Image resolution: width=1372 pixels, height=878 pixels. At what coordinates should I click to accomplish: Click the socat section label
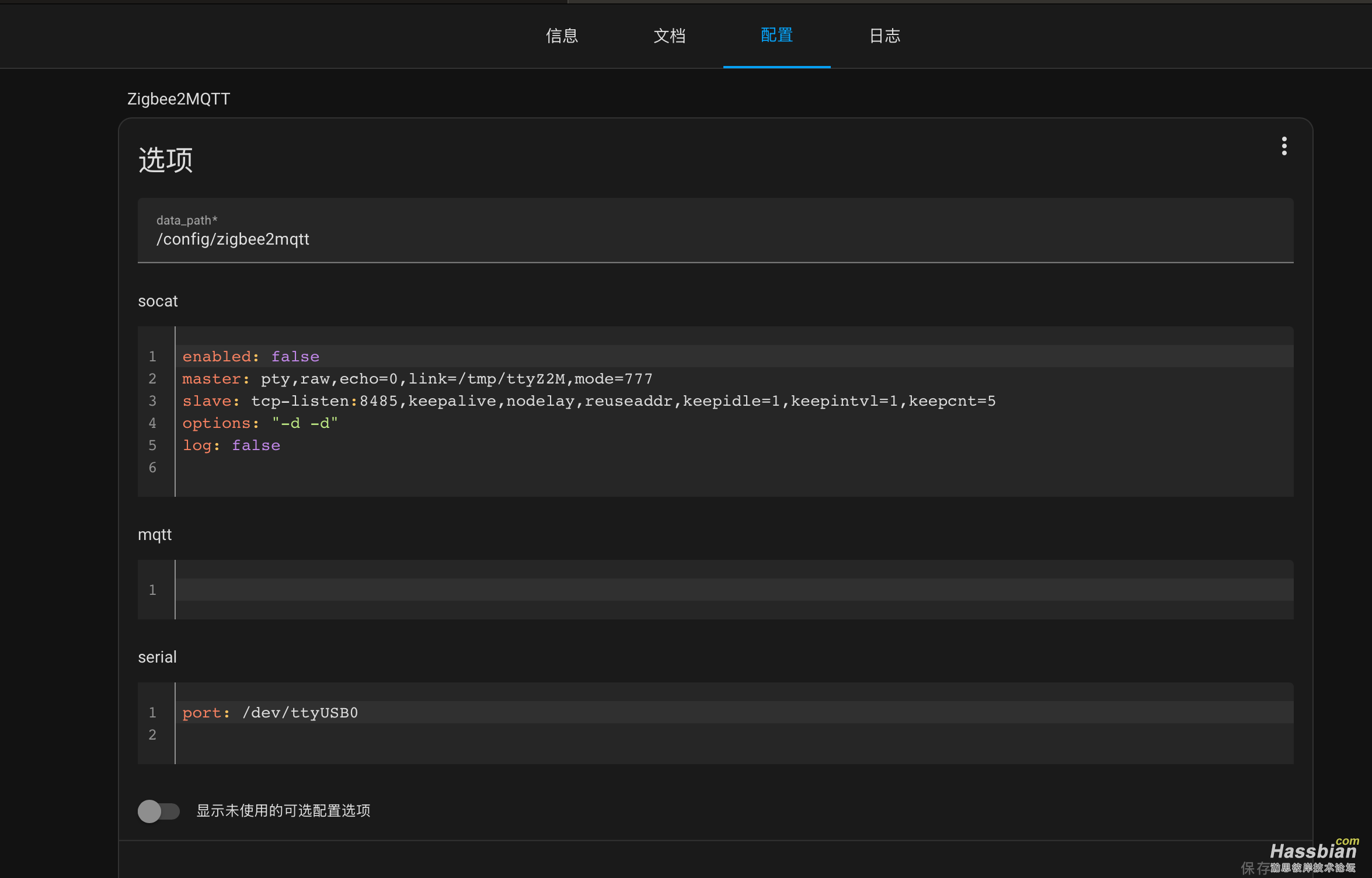(158, 301)
